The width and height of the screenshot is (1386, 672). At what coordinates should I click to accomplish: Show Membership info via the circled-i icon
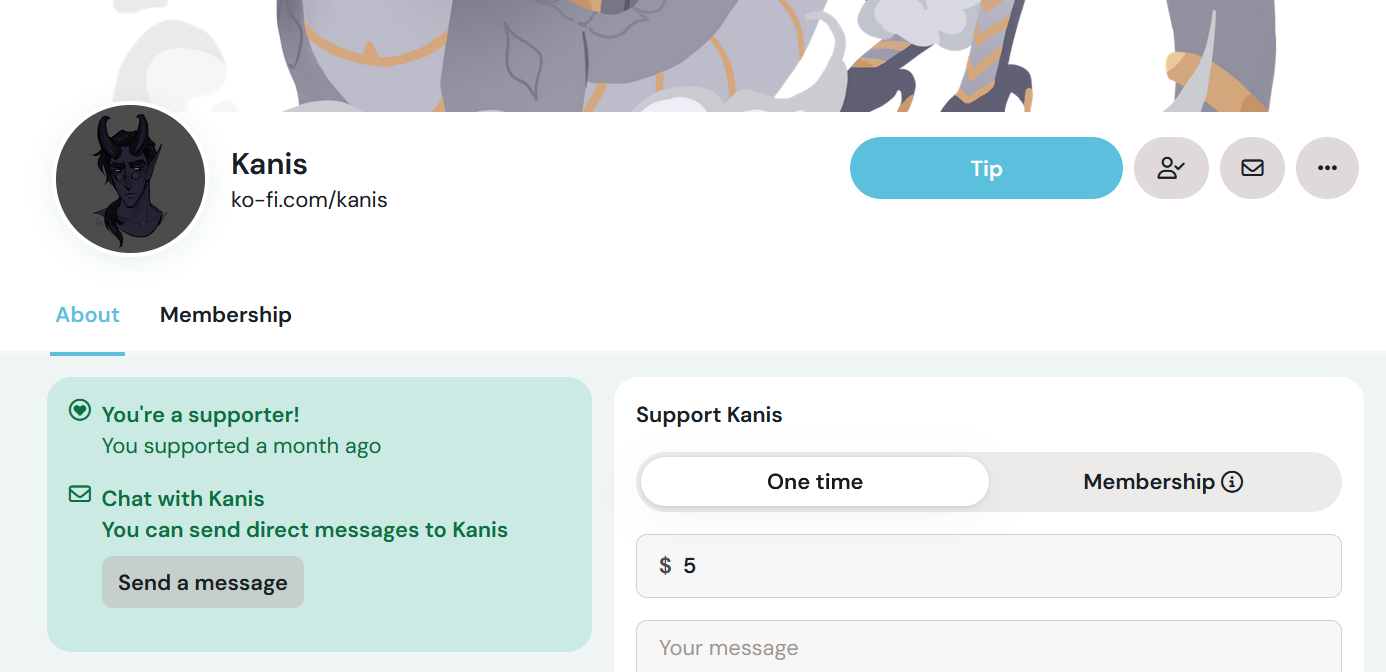(1232, 482)
